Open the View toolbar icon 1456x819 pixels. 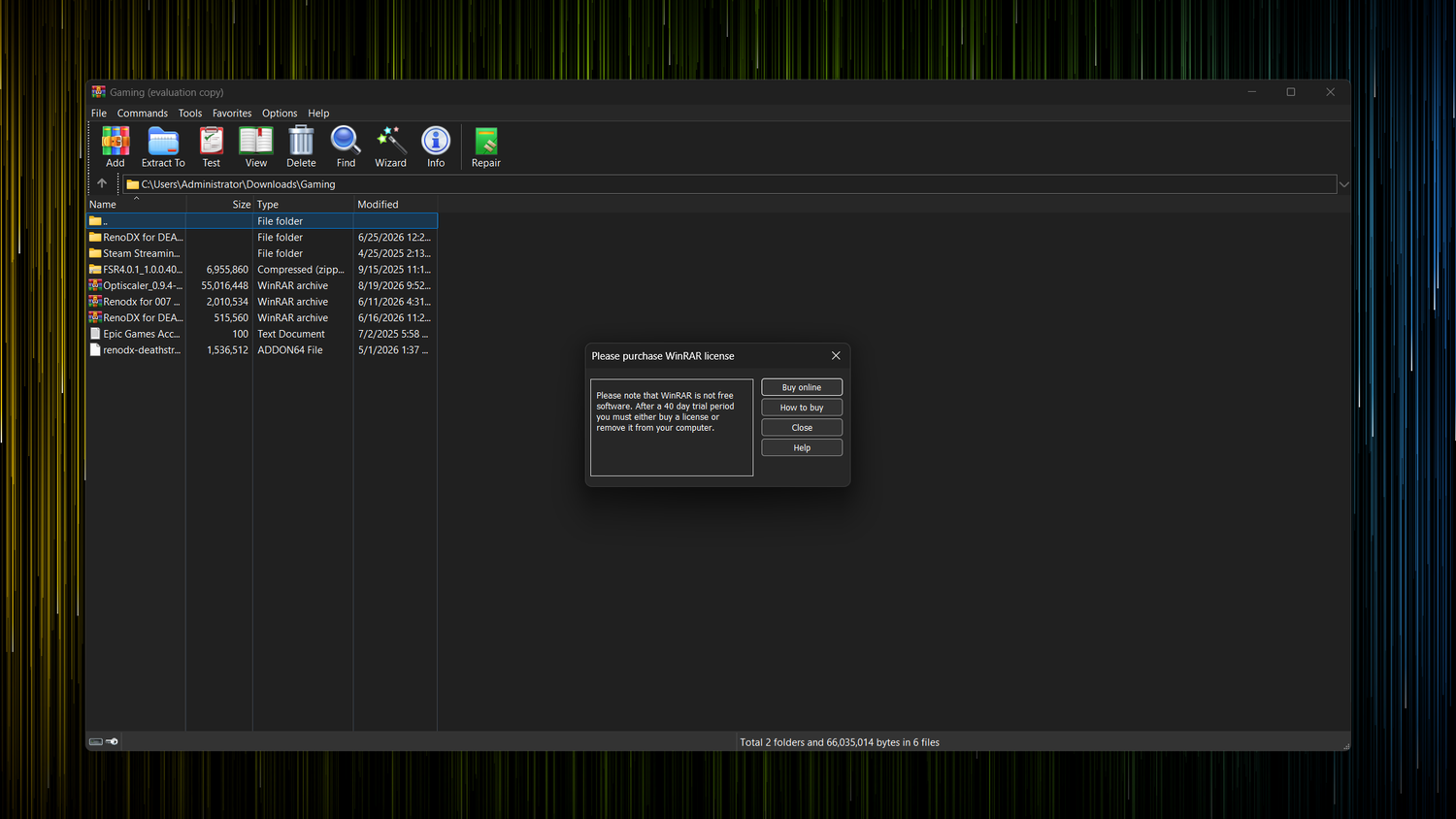pos(256,141)
